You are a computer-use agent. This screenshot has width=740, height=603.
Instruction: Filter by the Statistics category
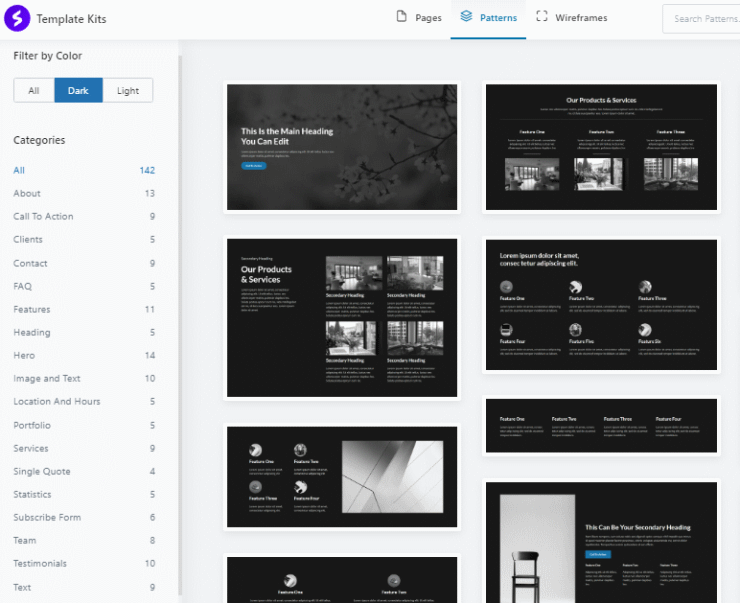[84, 495]
